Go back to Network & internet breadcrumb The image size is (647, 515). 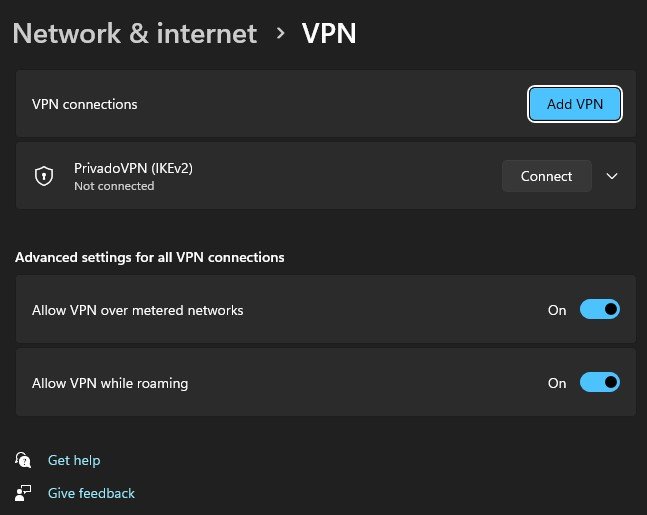click(134, 33)
